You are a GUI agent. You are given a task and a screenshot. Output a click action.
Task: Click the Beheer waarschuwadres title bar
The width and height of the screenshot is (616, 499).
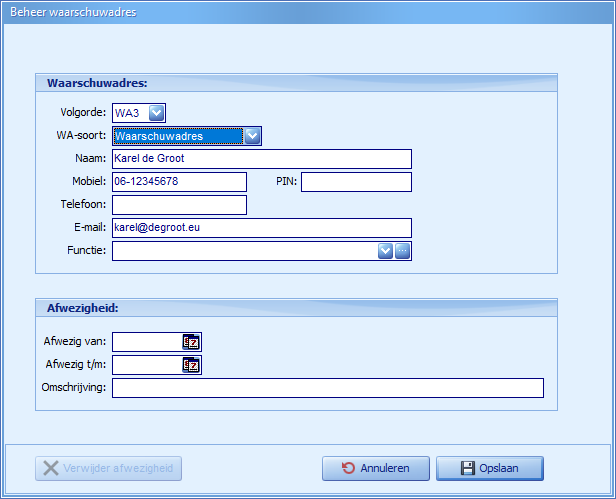coord(308,12)
